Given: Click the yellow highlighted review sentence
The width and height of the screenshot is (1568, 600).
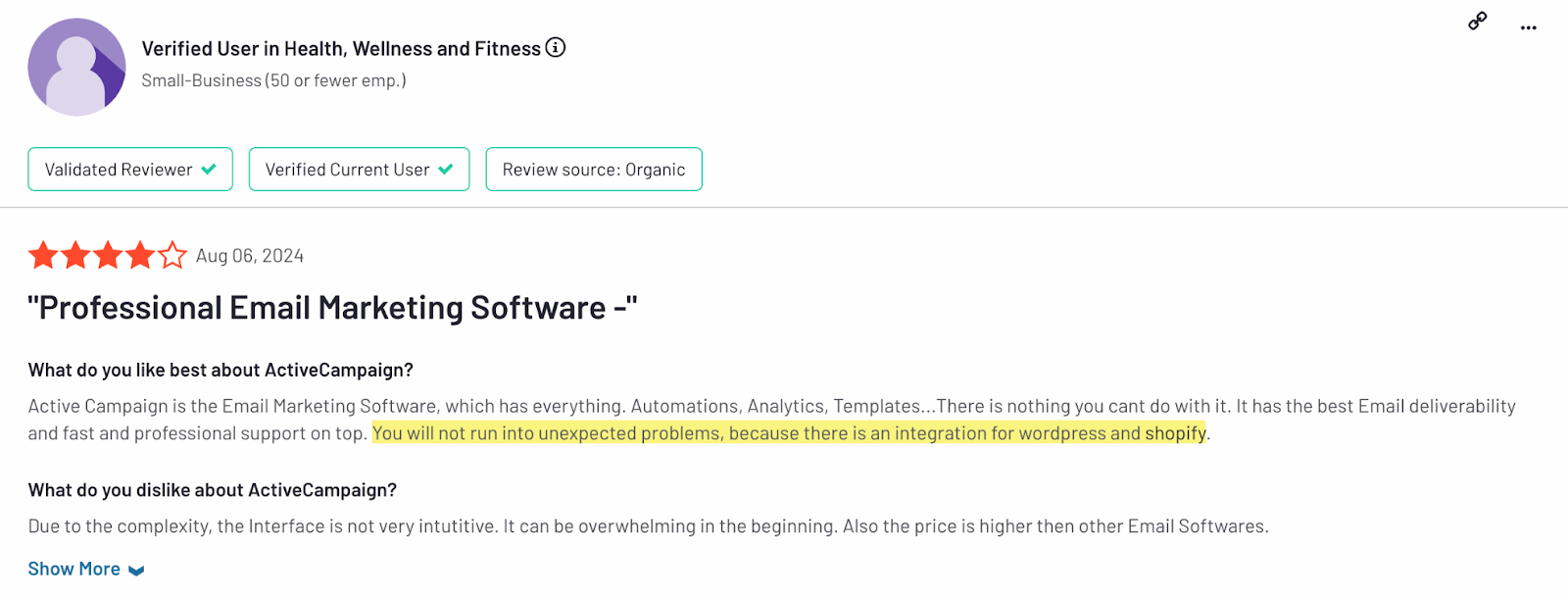Looking at the screenshot, I should pos(789,433).
